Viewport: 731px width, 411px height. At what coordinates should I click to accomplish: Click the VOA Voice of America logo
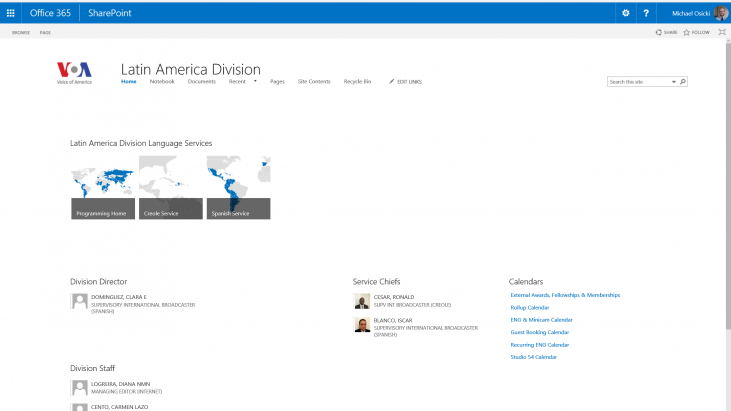coord(74,73)
